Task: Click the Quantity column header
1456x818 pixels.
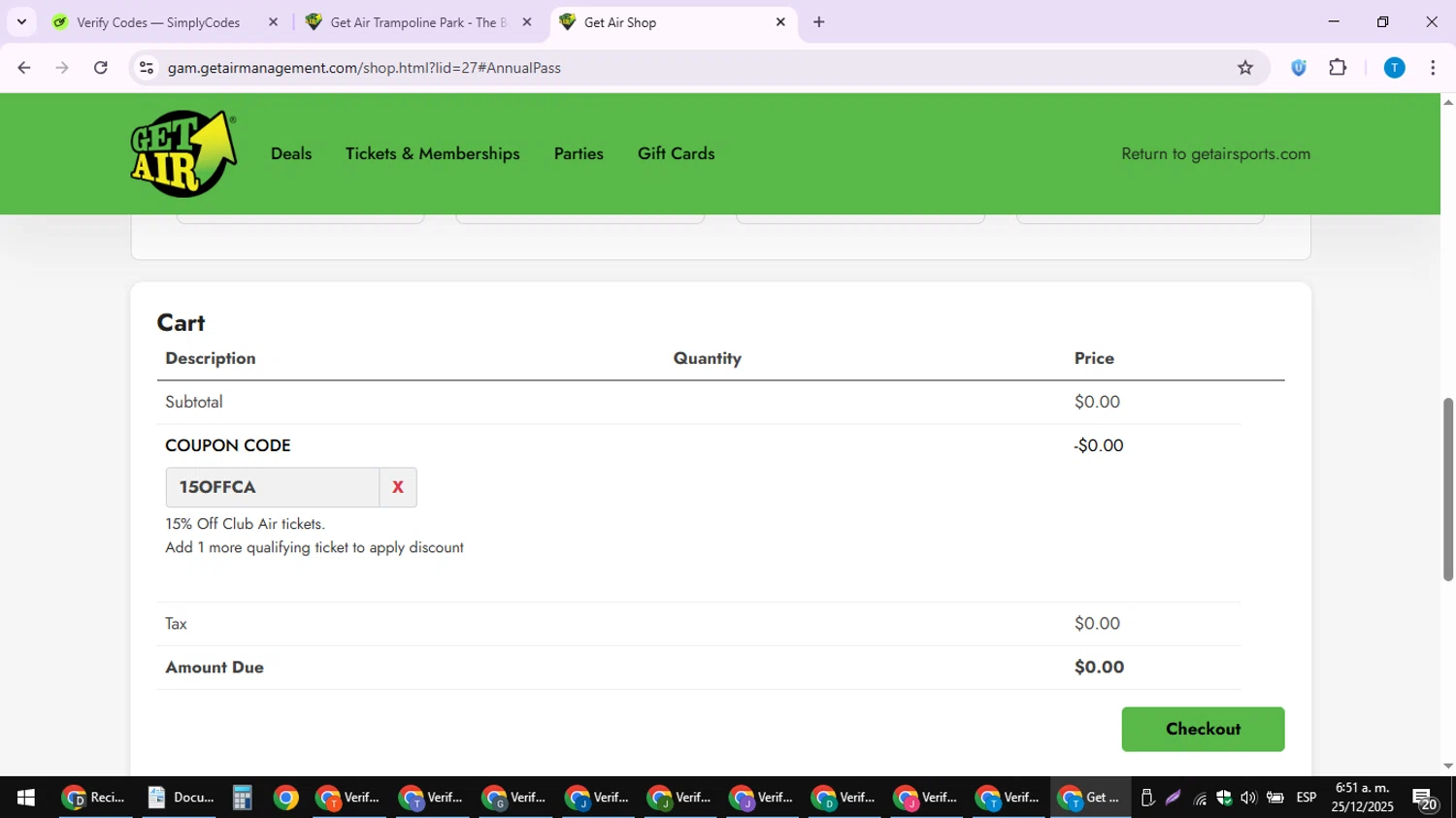Action: 708,358
